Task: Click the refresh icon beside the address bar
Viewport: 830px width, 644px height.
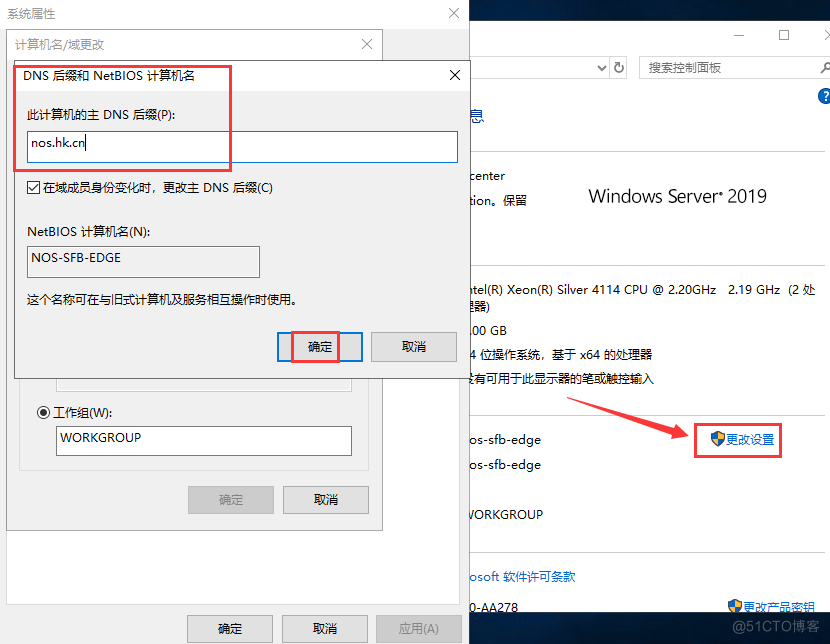Action: point(618,68)
